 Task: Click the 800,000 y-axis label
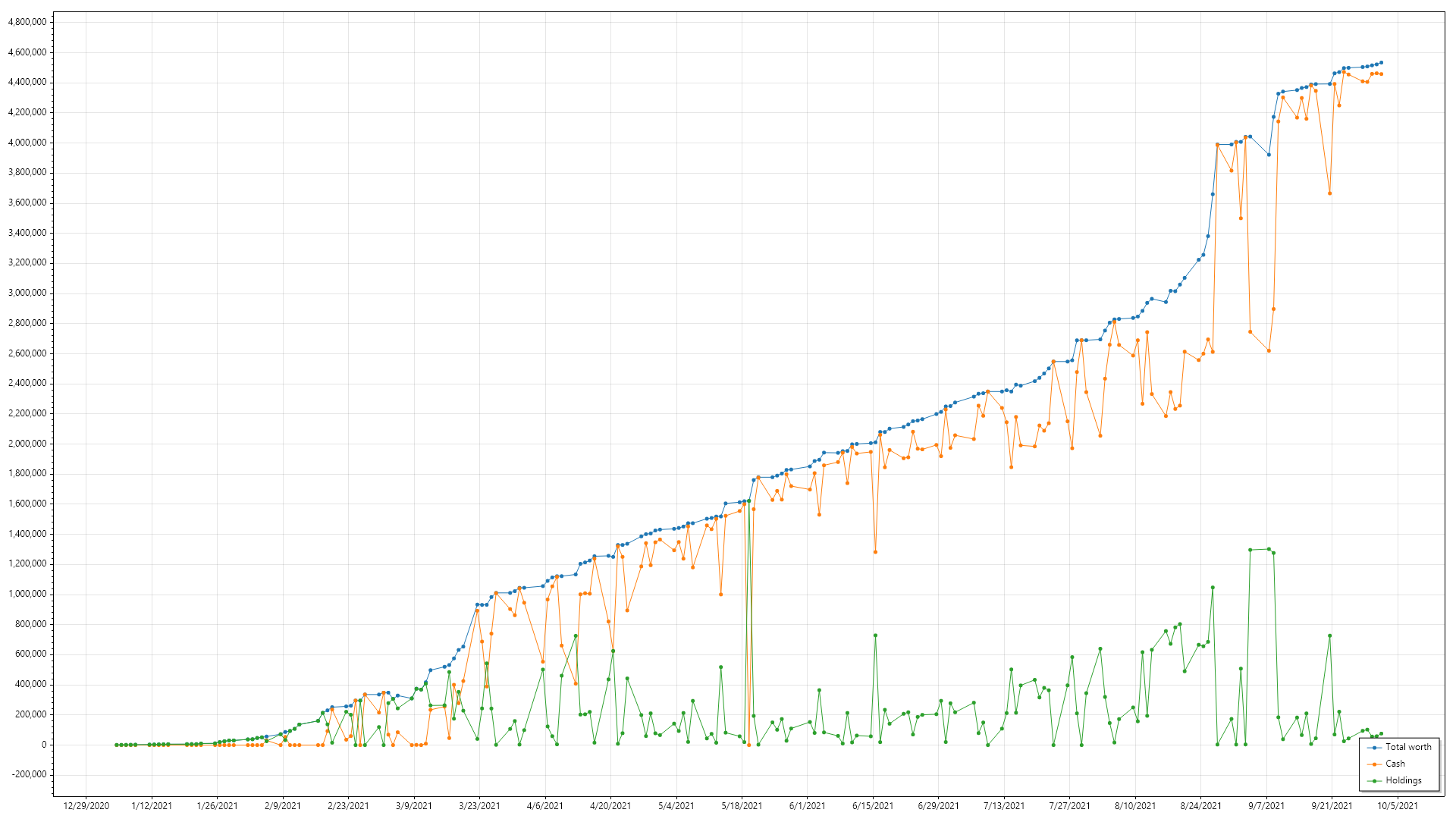[x=30, y=624]
